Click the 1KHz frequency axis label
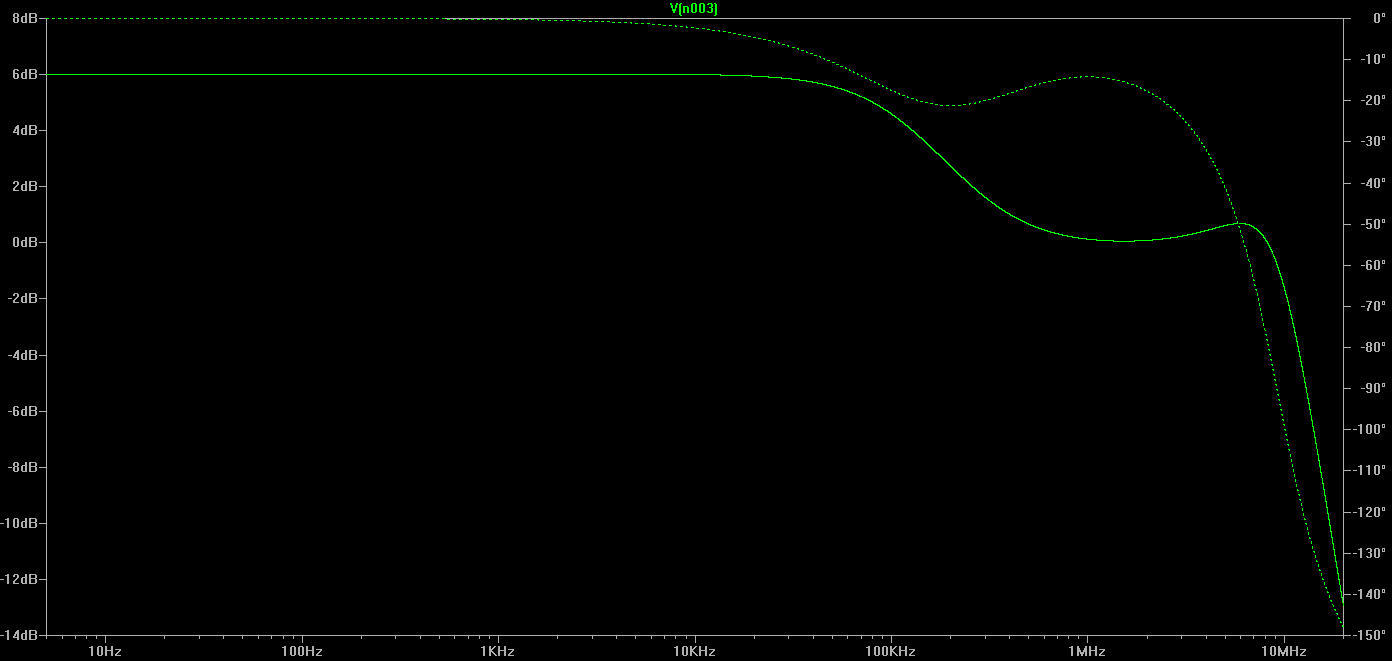The height and width of the screenshot is (661, 1392). pos(497,651)
